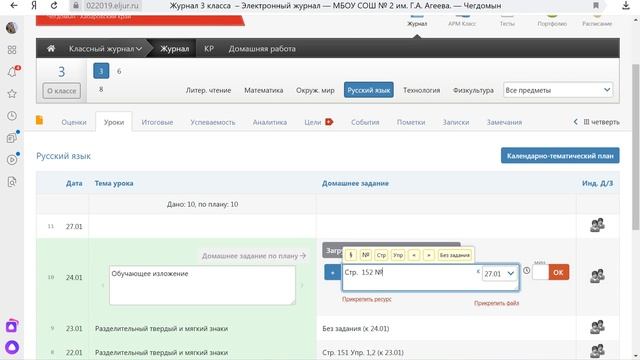Image resolution: width=640 pixels, height=360 pixels.
Task: Insert the № symbol into homework
Action: pos(366,255)
